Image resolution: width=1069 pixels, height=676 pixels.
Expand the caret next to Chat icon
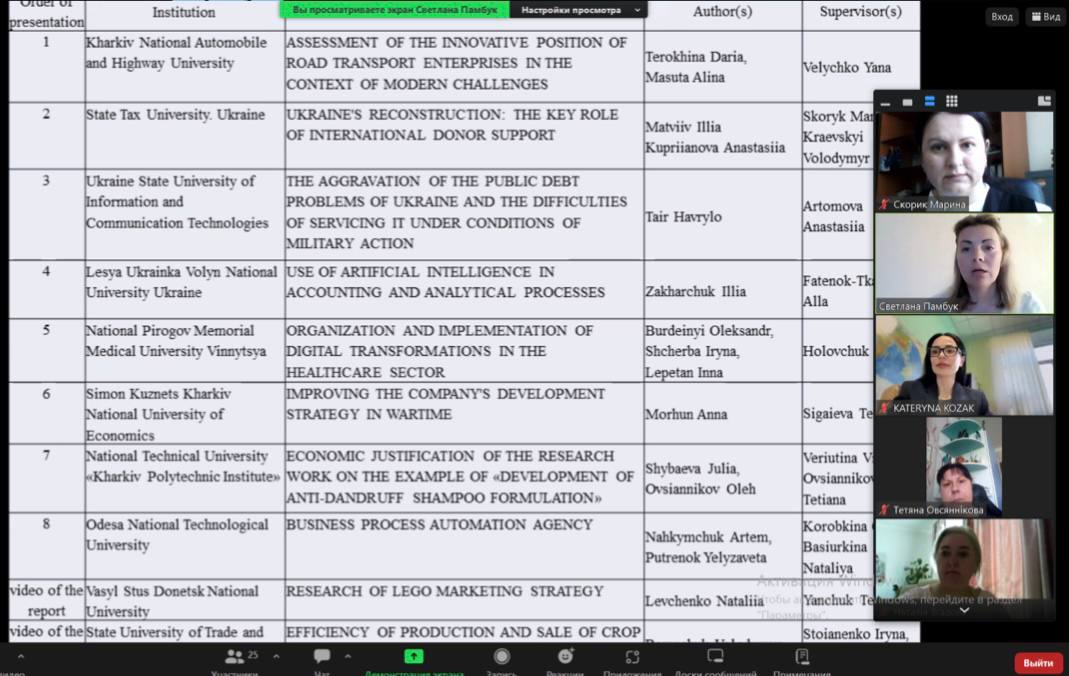tap(348, 657)
